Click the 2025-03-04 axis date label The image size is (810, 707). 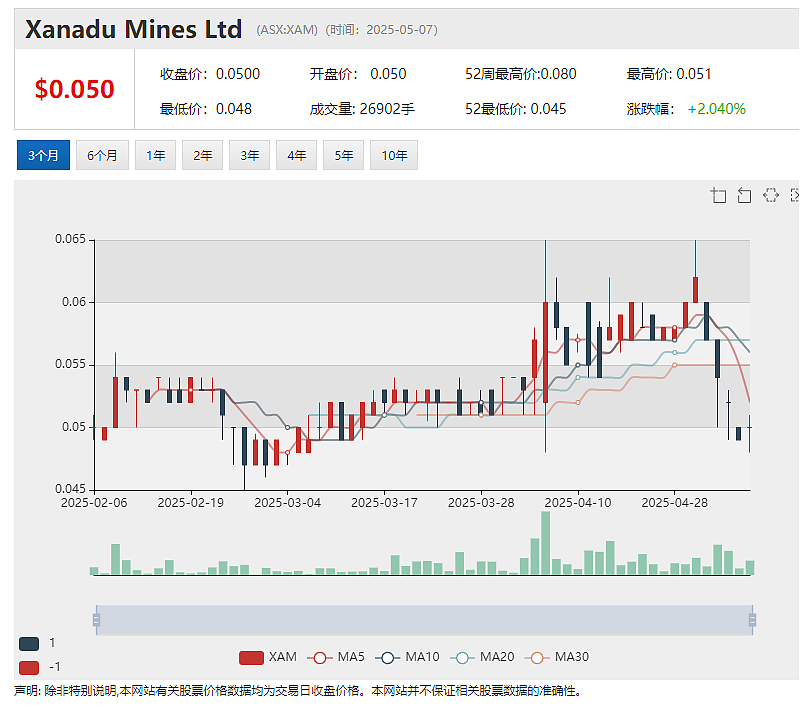(x=288, y=502)
